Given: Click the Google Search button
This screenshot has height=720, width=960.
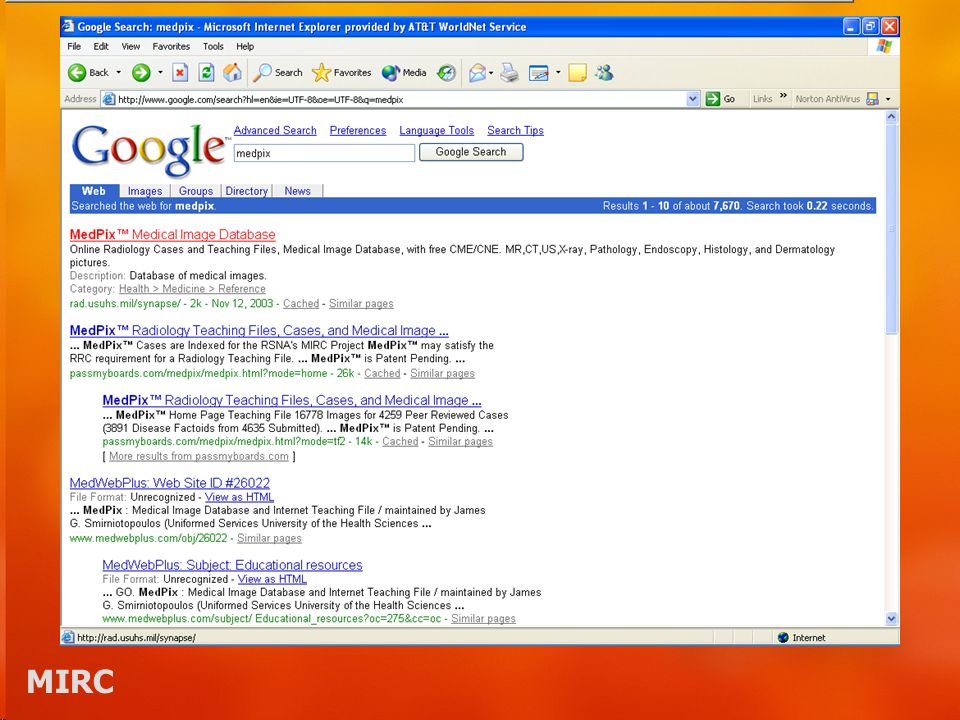Looking at the screenshot, I should point(471,152).
